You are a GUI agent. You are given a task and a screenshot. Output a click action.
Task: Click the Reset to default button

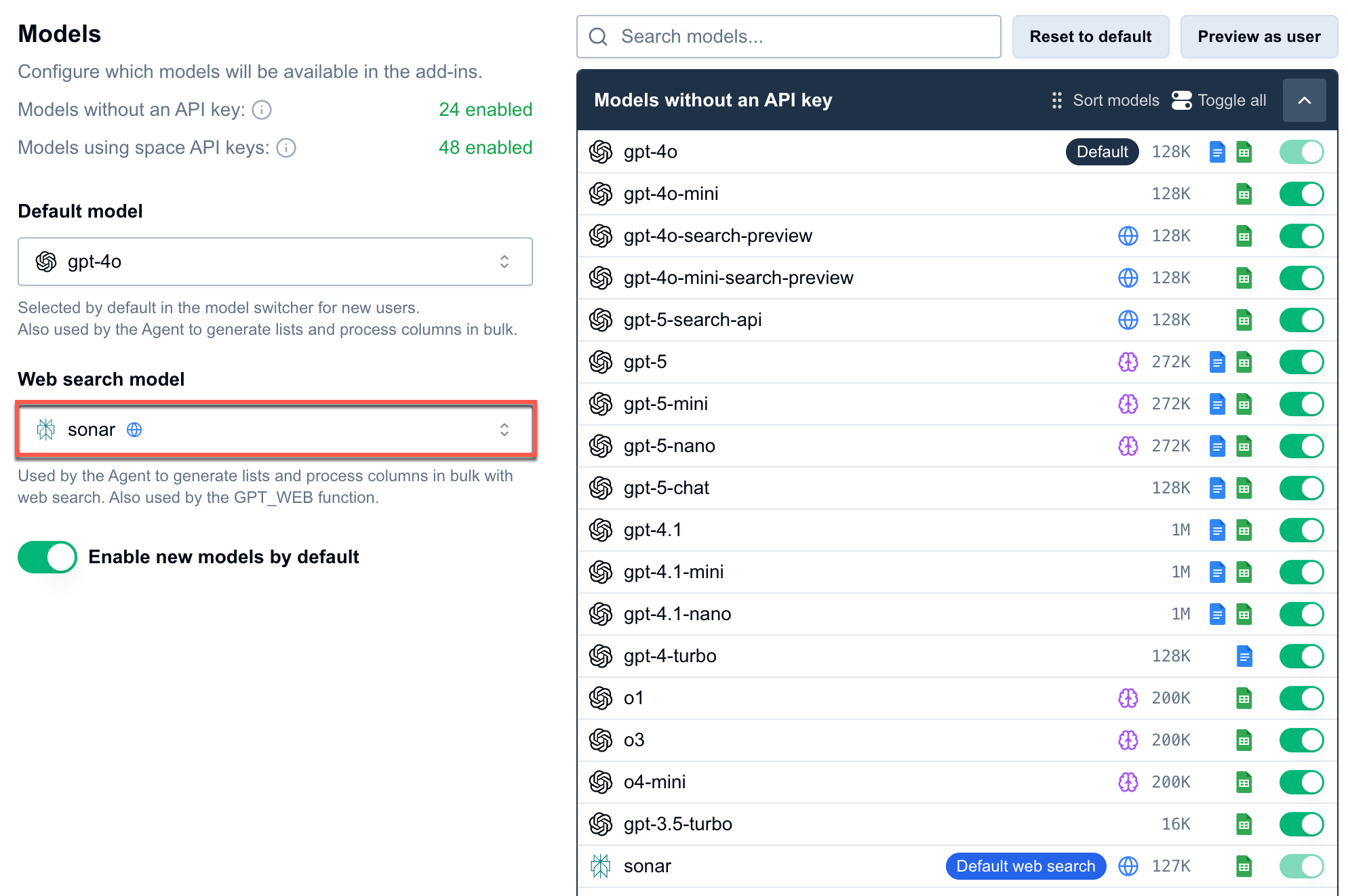tap(1090, 36)
